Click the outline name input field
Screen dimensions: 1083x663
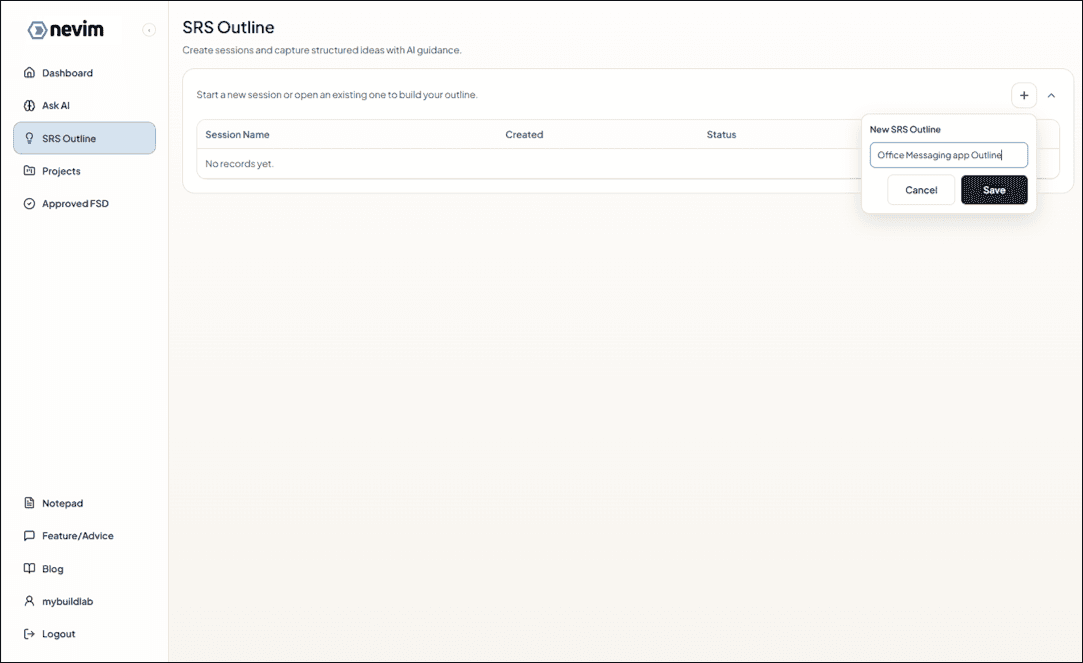pyautogui.click(x=948, y=155)
